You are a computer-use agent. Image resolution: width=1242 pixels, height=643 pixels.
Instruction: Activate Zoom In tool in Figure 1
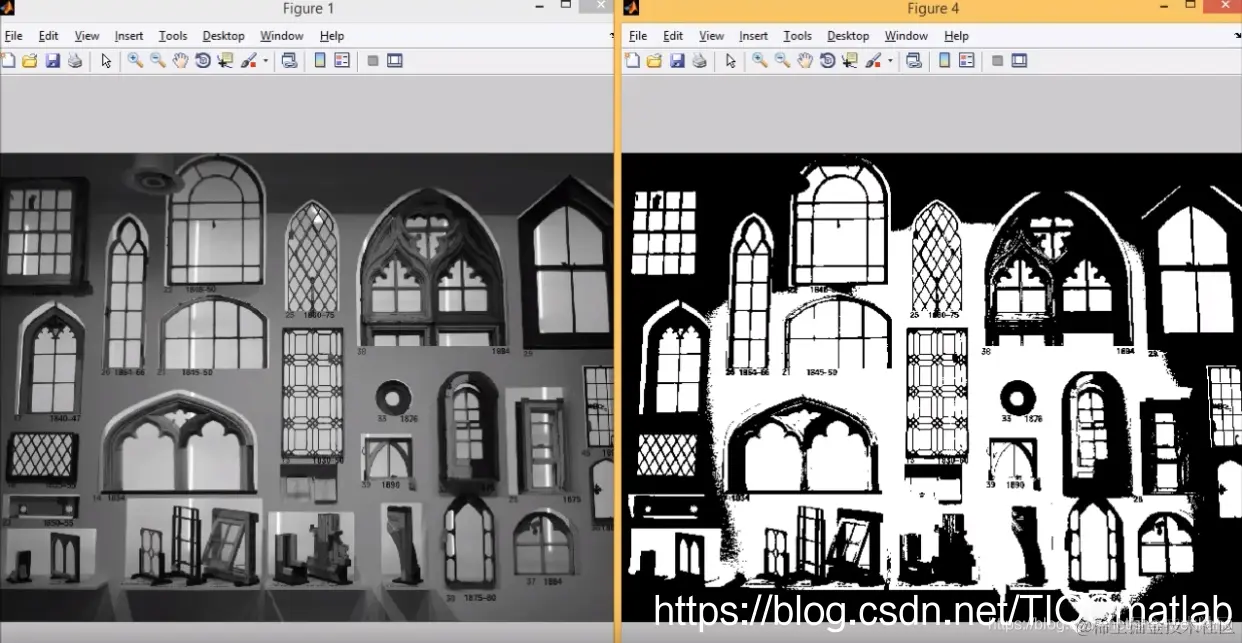tap(135, 61)
